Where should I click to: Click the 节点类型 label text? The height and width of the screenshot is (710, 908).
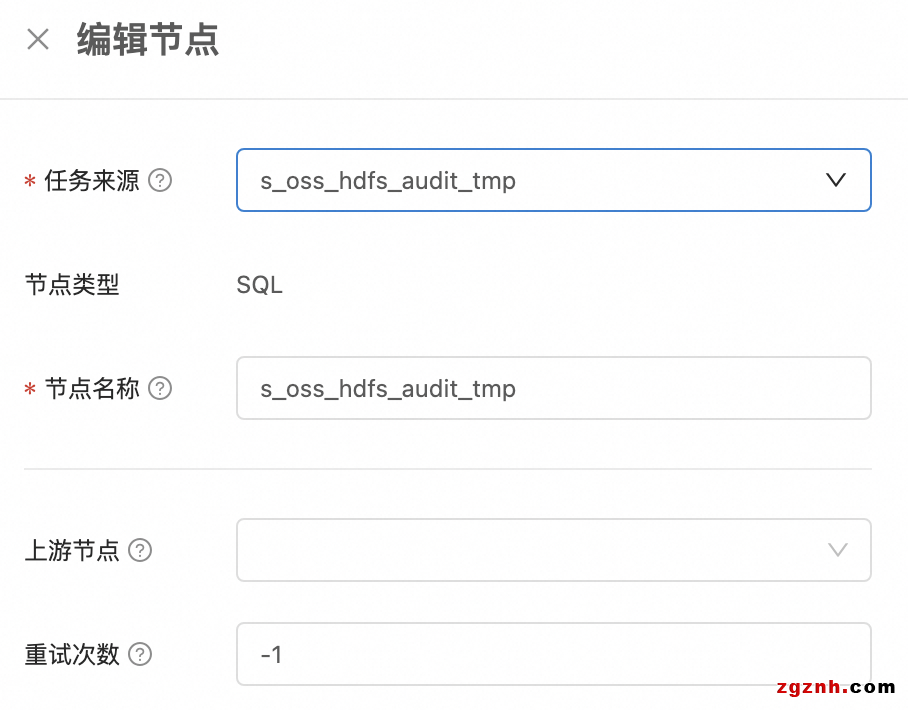pos(72,285)
